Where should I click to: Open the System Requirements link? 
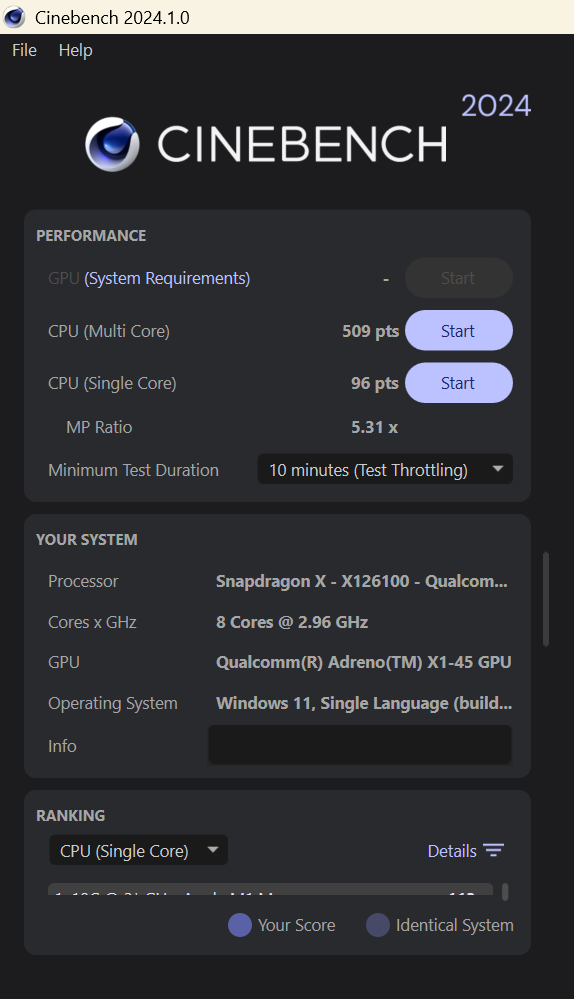[x=167, y=278]
